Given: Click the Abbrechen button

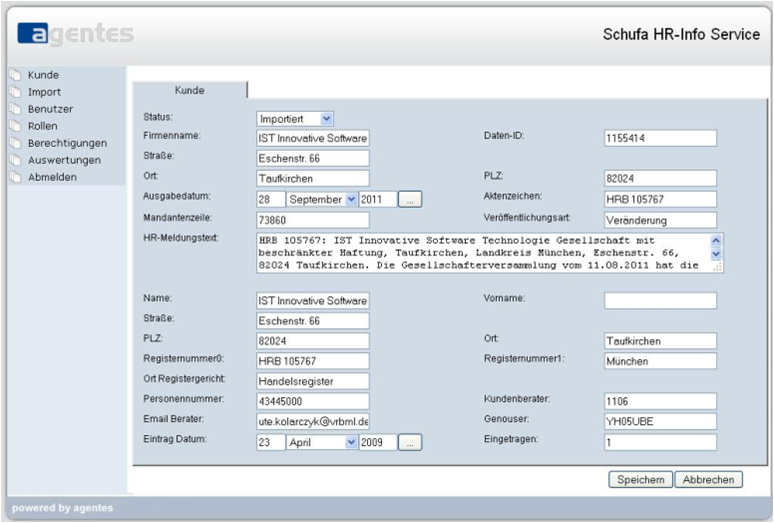Looking at the screenshot, I should point(708,480).
